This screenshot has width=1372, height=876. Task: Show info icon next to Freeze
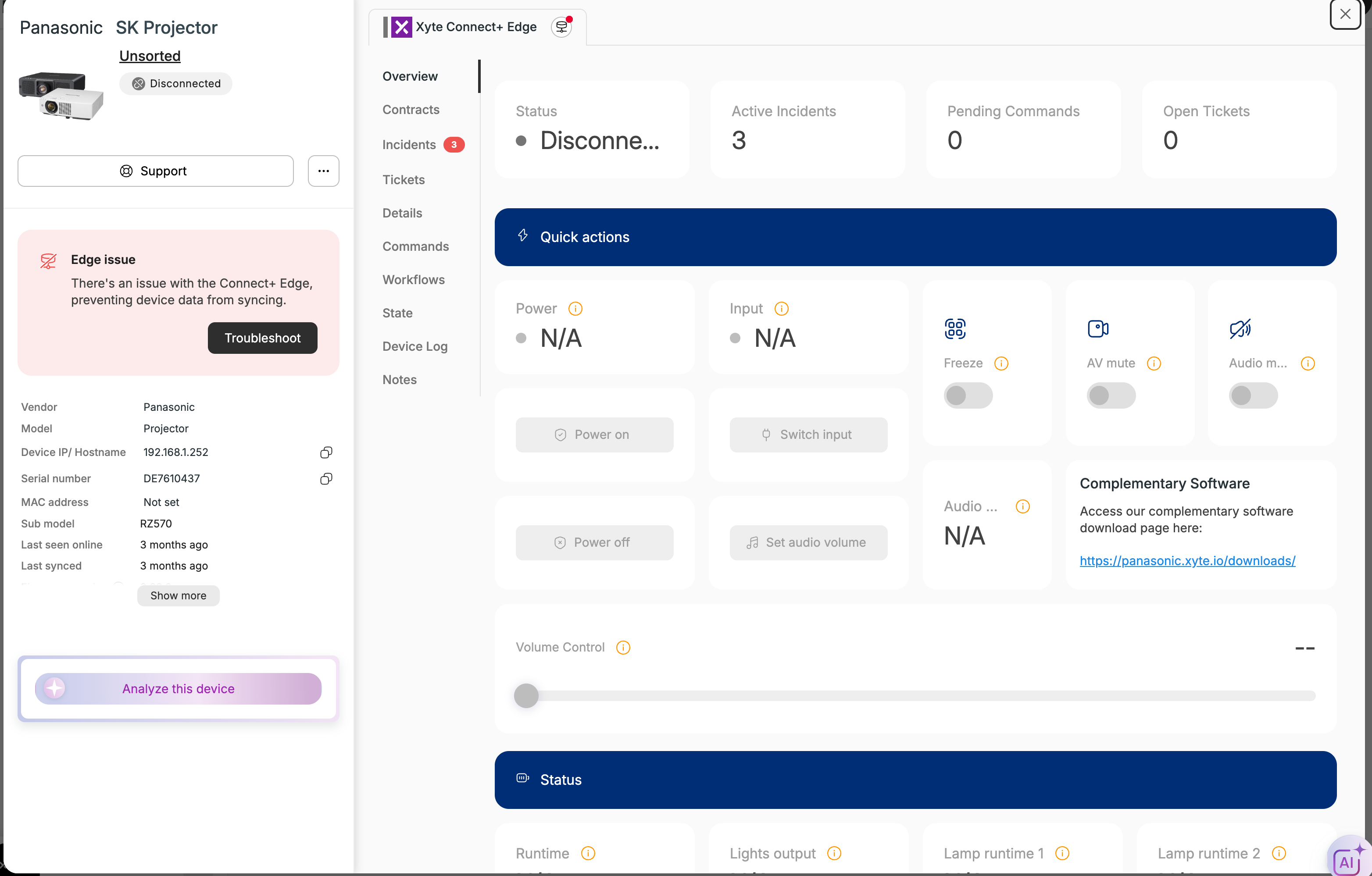1001,363
